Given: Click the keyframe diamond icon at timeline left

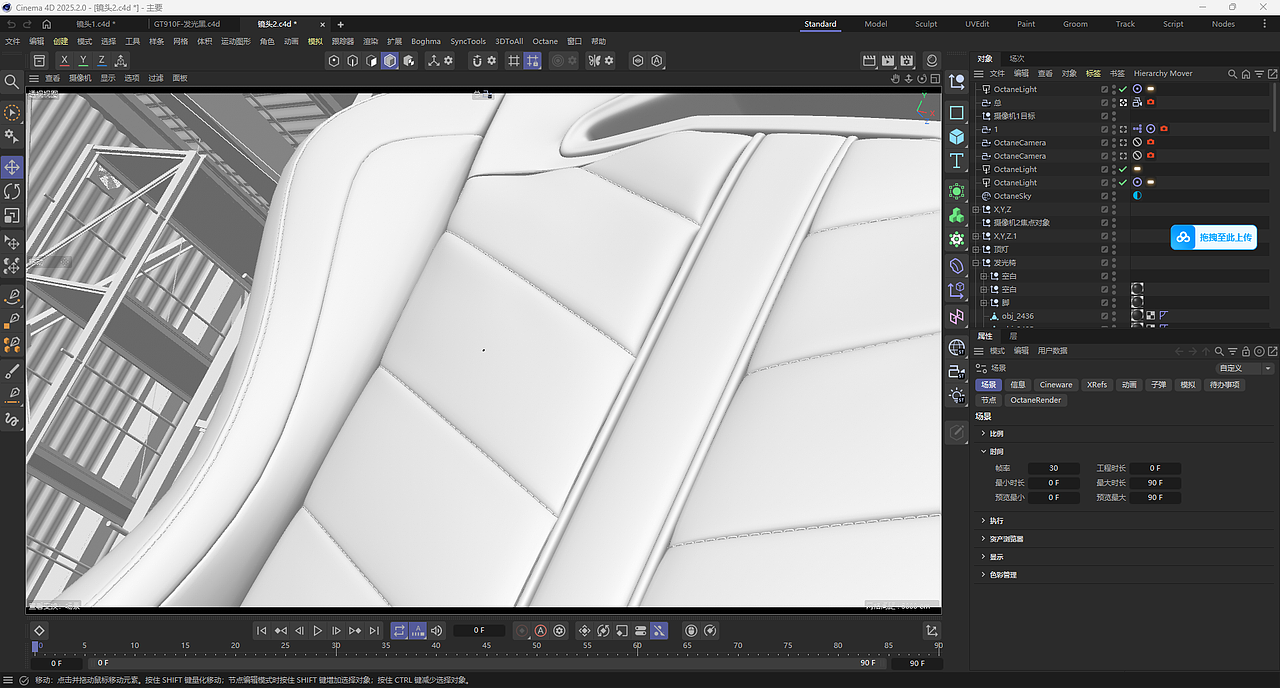Looking at the screenshot, I should pyautogui.click(x=39, y=631).
